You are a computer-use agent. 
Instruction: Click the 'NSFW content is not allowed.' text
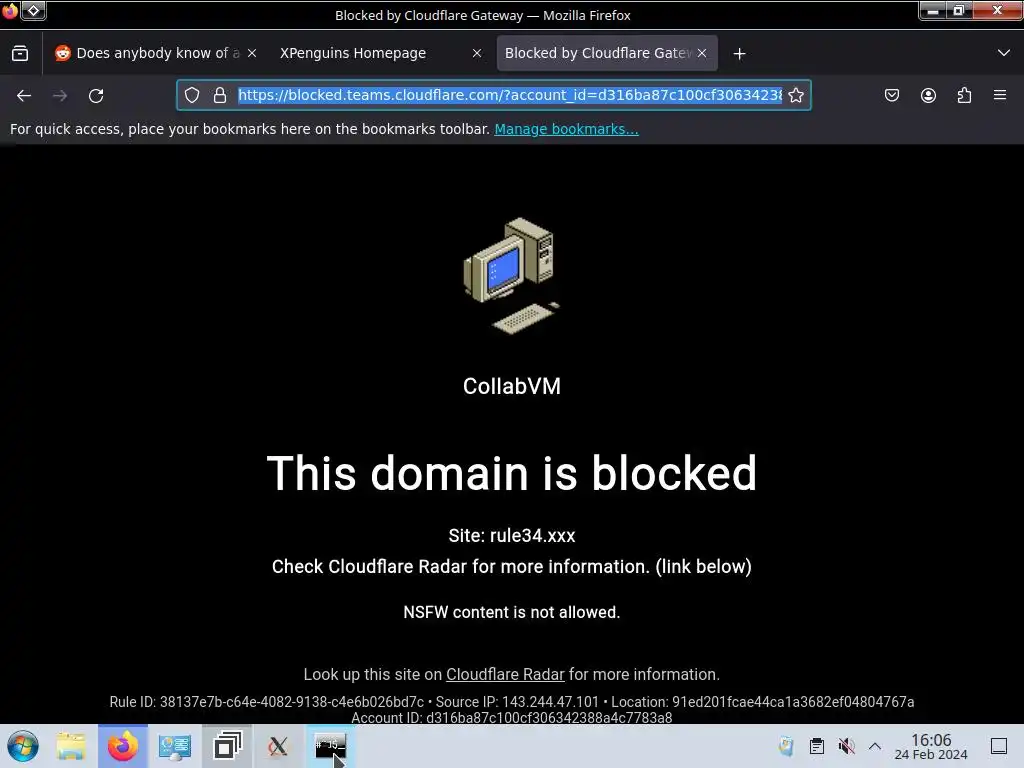click(x=512, y=612)
